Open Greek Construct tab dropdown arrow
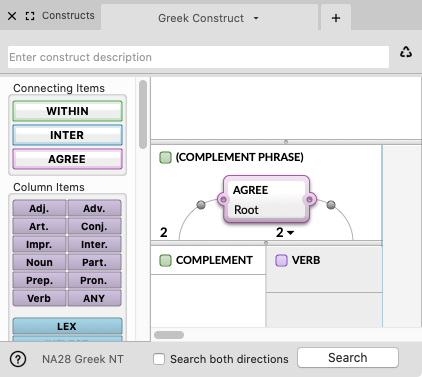Screen dimensions: 422x377 [x=256, y=18]
